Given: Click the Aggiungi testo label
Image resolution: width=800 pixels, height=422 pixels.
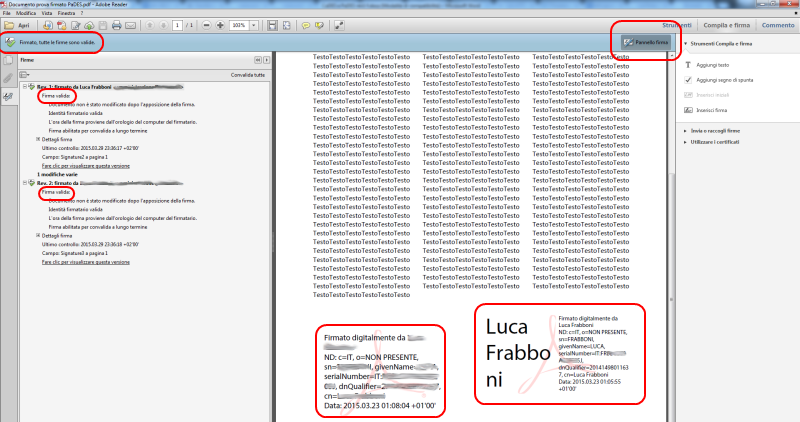Looking at the screenshot, I should point(713,65).
